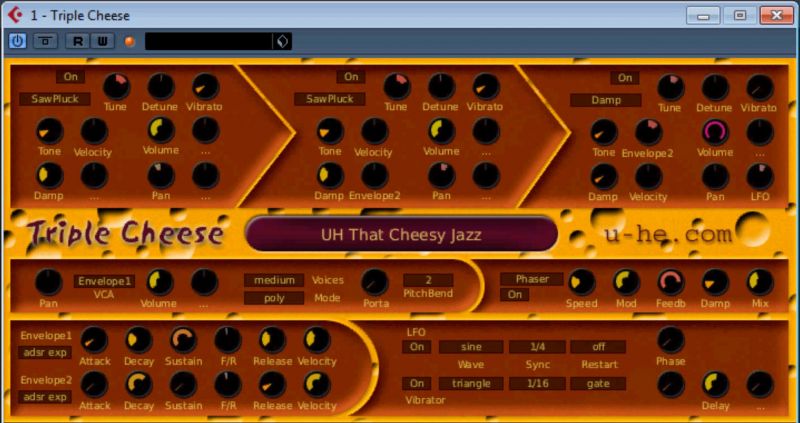Open first module SawPluck mode selector

55,99
